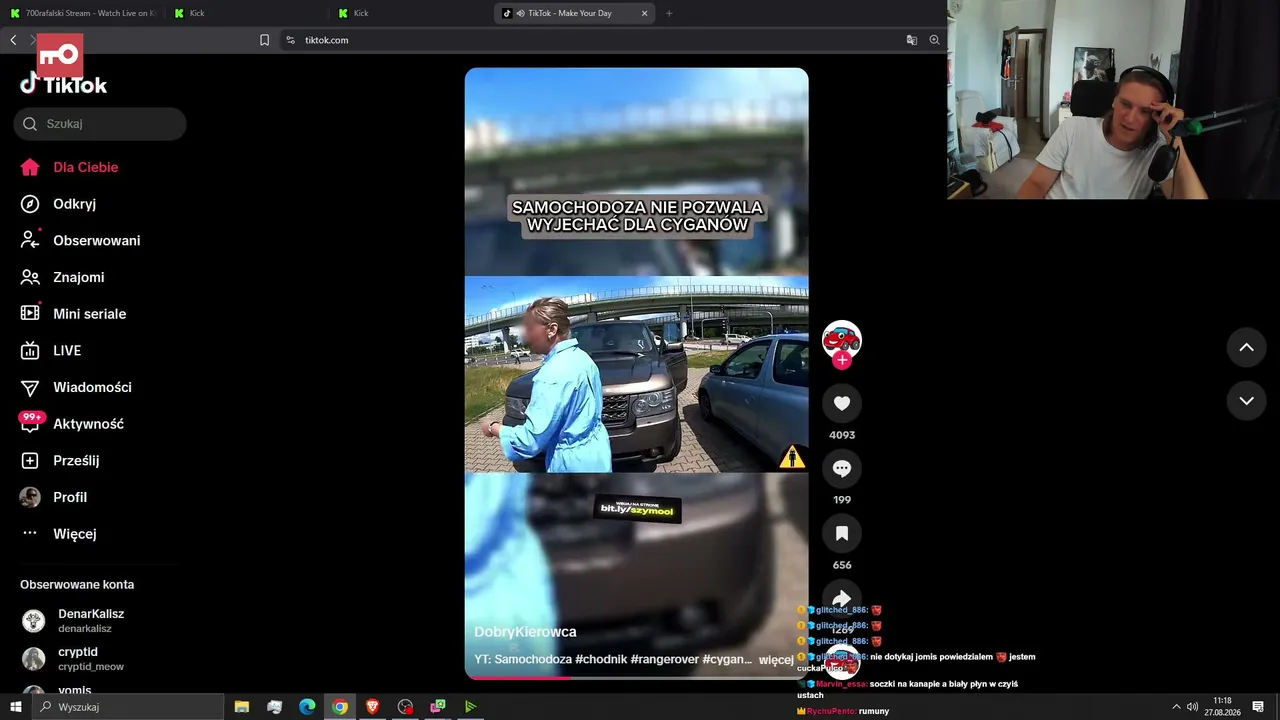This screenshot has height=720, width=1280.
Task: Share the video with arrow icon
Action: (842, 597)
